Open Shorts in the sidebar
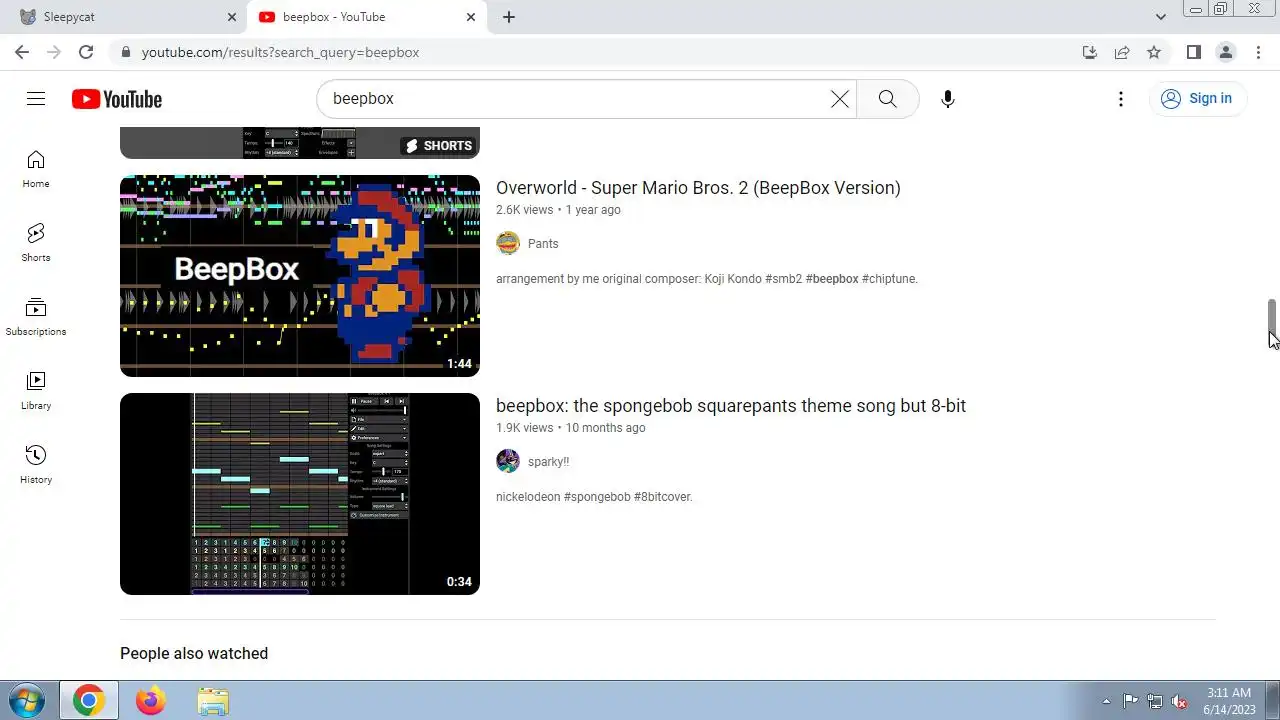 (36, 243)
